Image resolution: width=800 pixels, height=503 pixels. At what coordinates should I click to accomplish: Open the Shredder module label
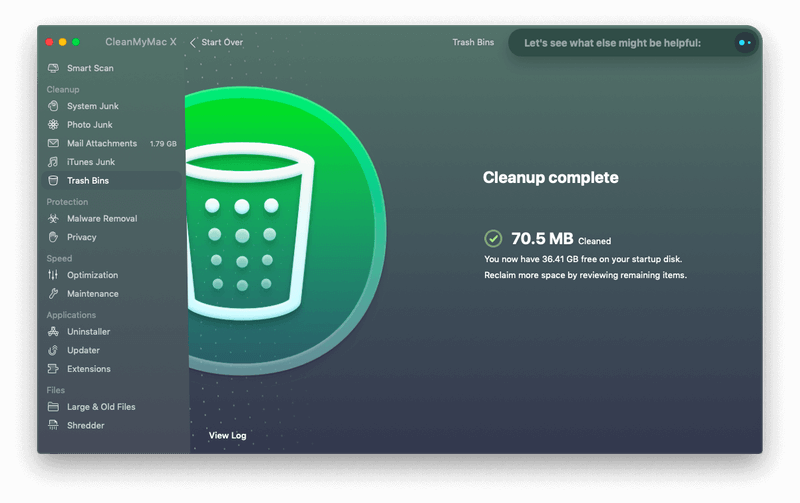pos(86,425)
